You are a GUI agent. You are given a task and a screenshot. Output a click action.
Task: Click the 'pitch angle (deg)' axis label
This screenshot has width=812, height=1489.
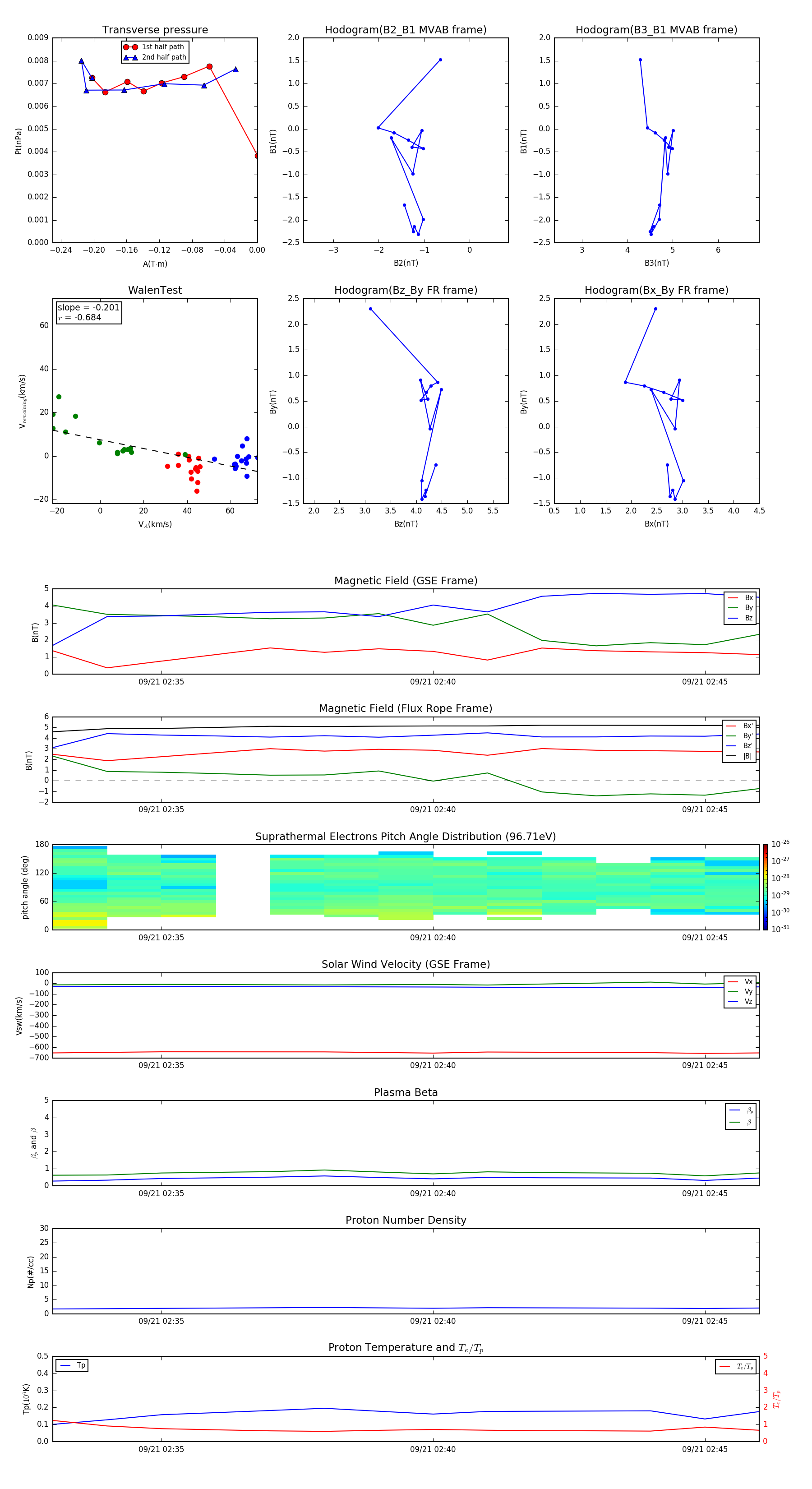[25, 887]
